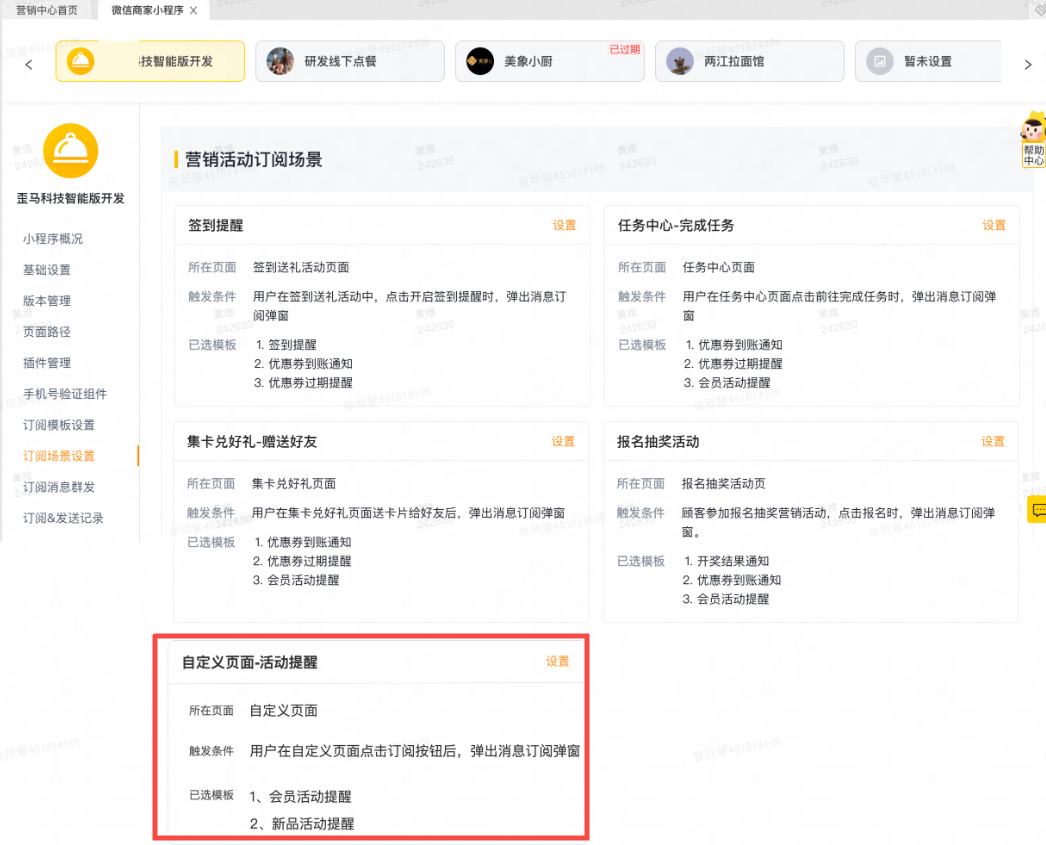Open 手机号验证组件 in the sidebar
This screenshot has width=1046, height=845.
pyautogui.click(x=65, y=394)
